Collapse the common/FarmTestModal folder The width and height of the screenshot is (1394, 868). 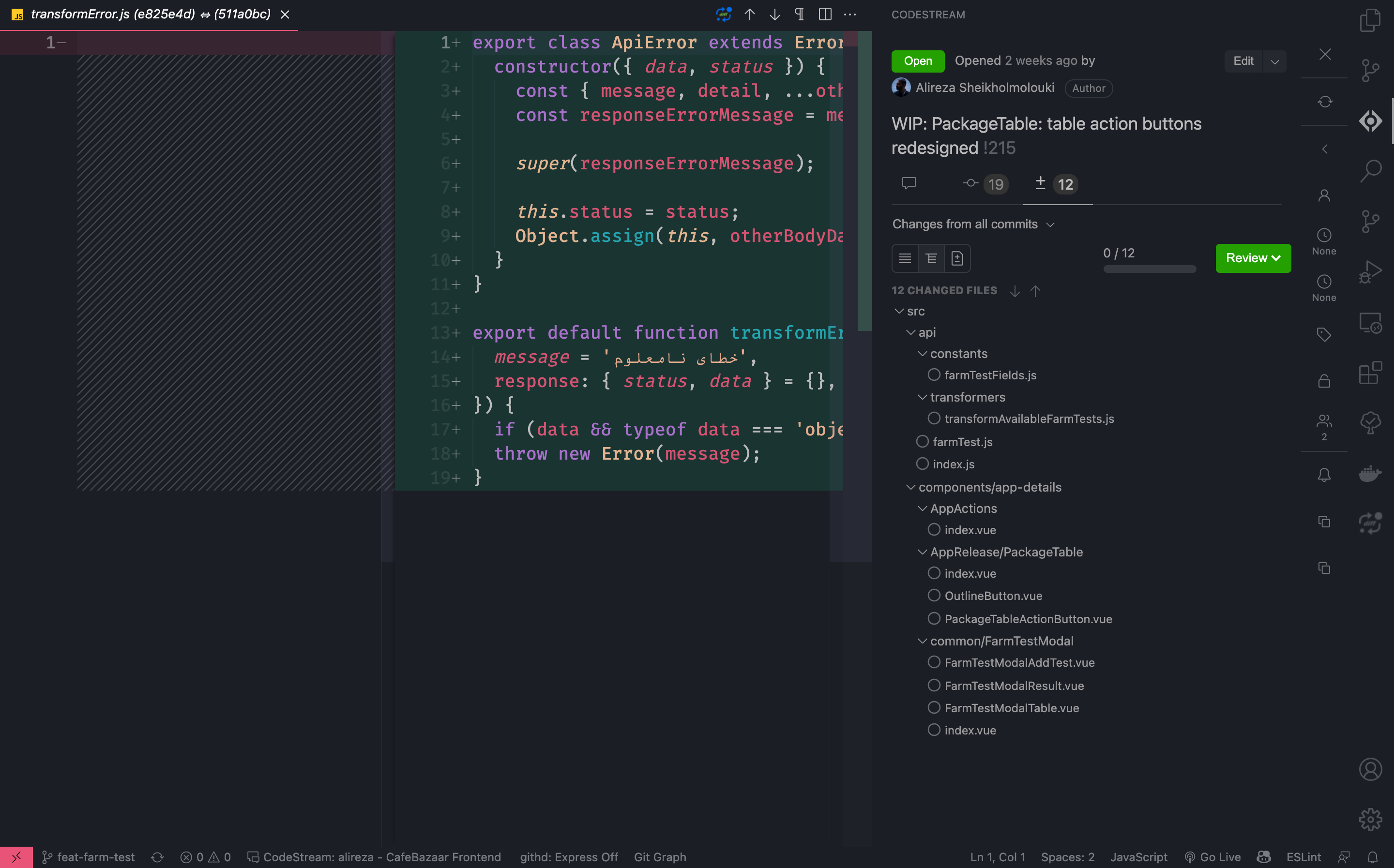coord(922,641)
